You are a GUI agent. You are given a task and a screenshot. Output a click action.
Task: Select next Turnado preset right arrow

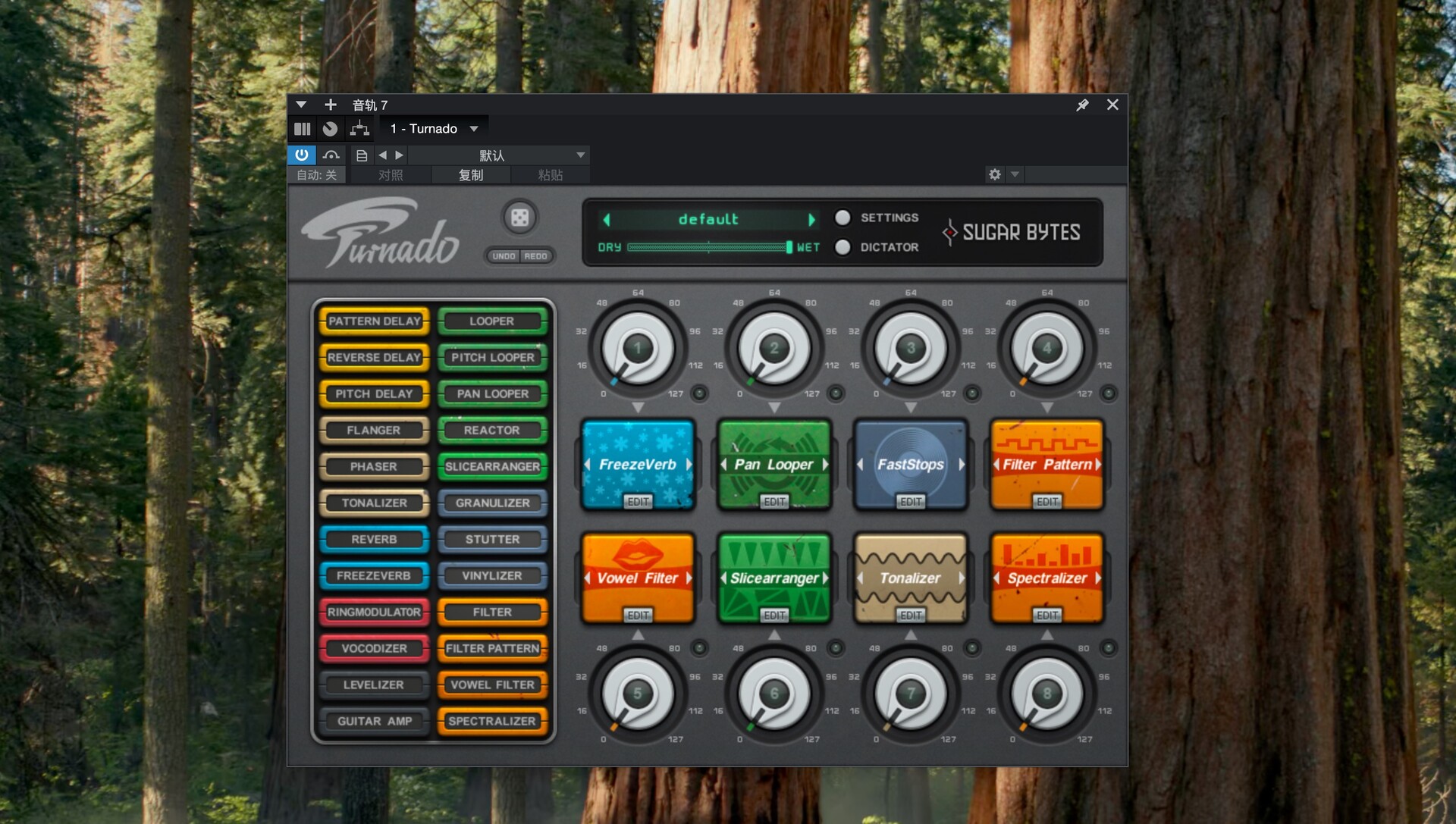(x=811, y=220)
